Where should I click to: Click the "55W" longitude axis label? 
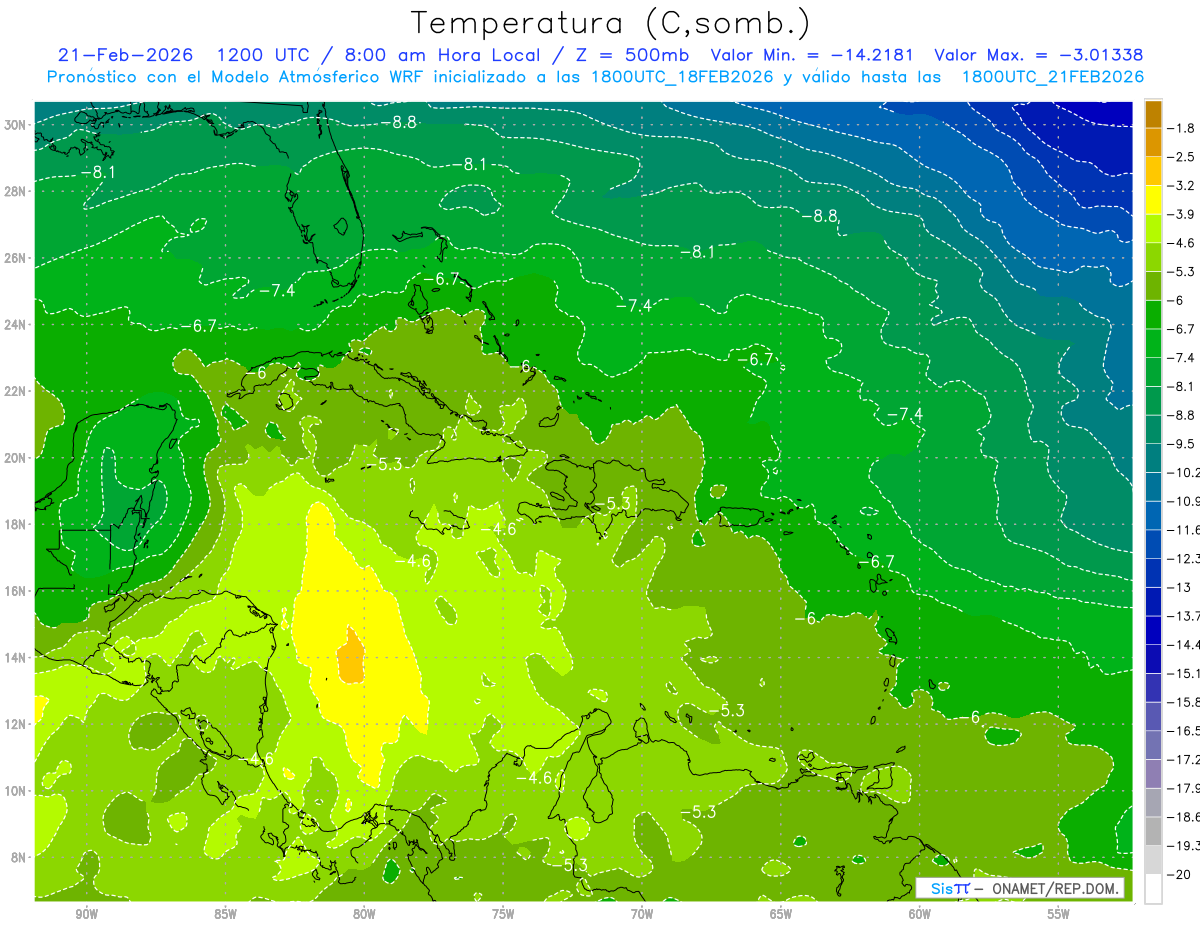tap(1059, 914)
